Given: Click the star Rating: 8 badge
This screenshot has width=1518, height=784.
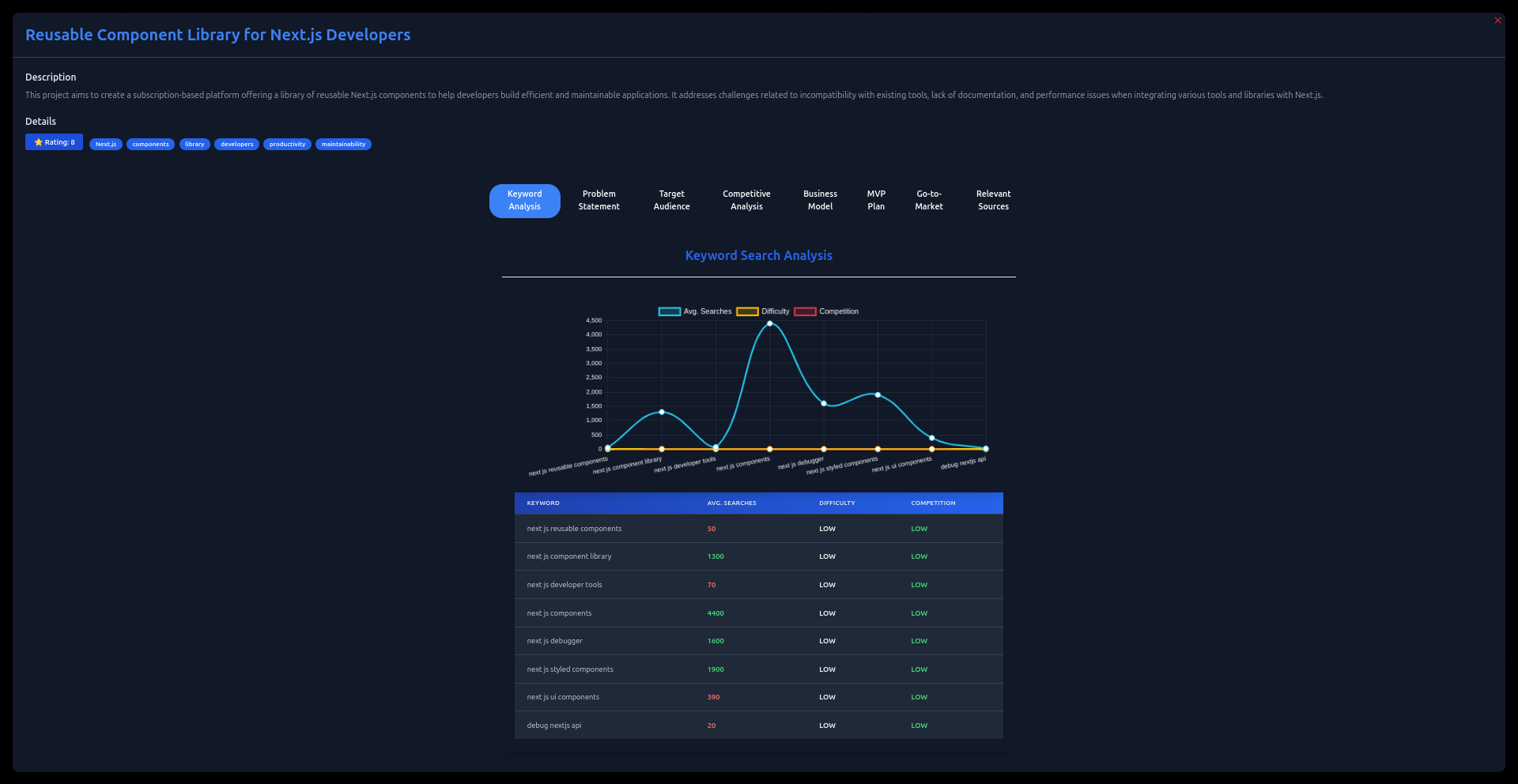Looking at the screenshot, I should (x=54, y=142).
